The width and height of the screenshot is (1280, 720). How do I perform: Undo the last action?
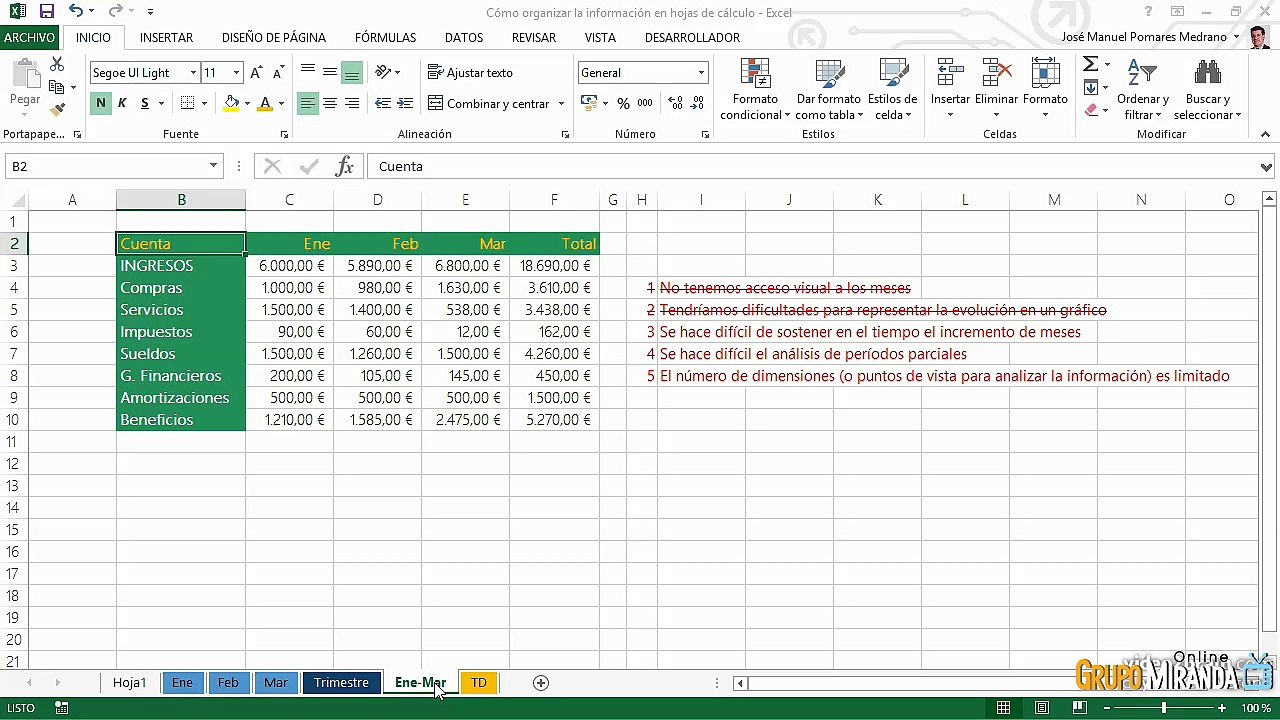click(76, 12)
